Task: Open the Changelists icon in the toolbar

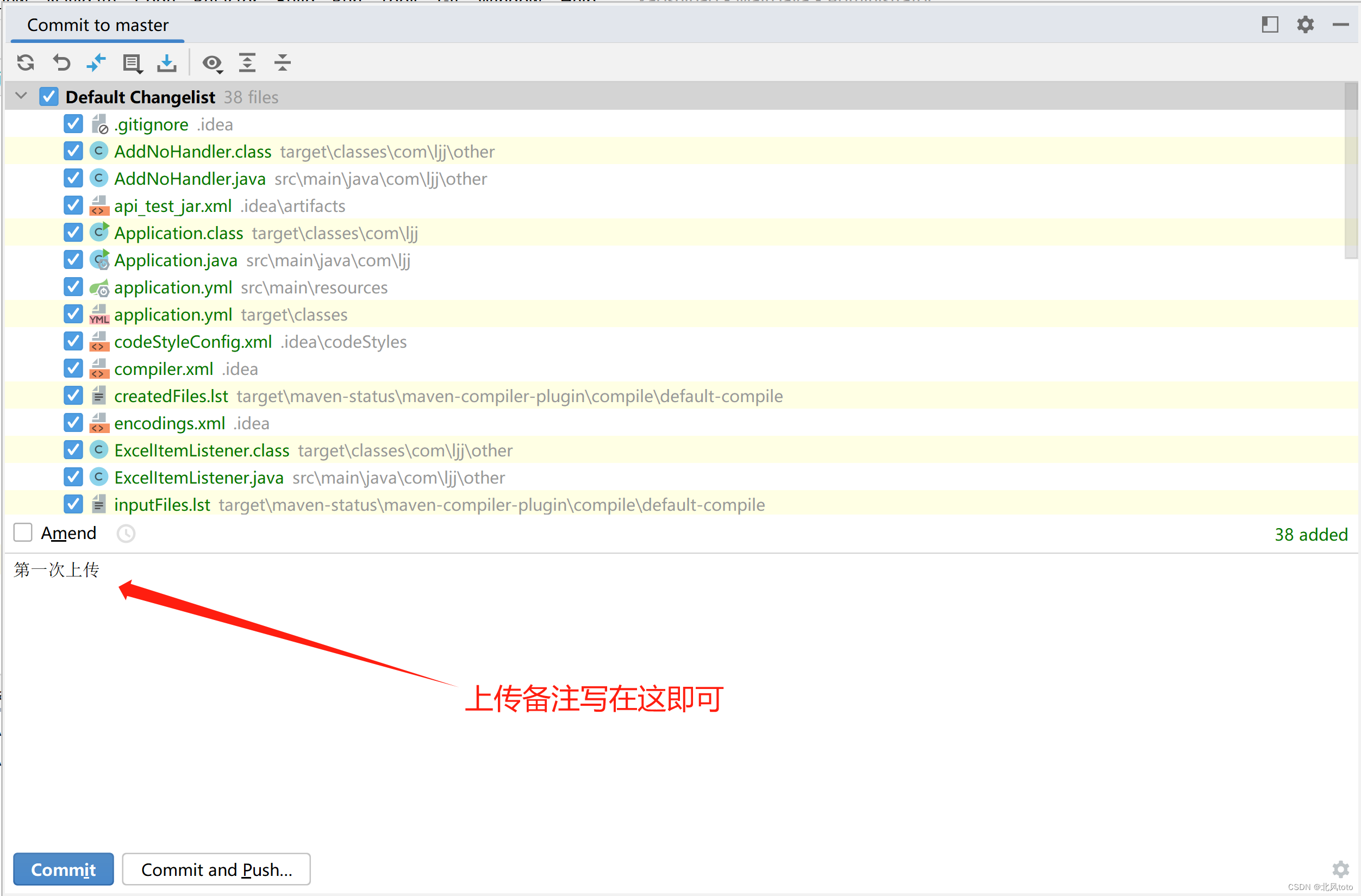Action: click(x=132, y=63)
